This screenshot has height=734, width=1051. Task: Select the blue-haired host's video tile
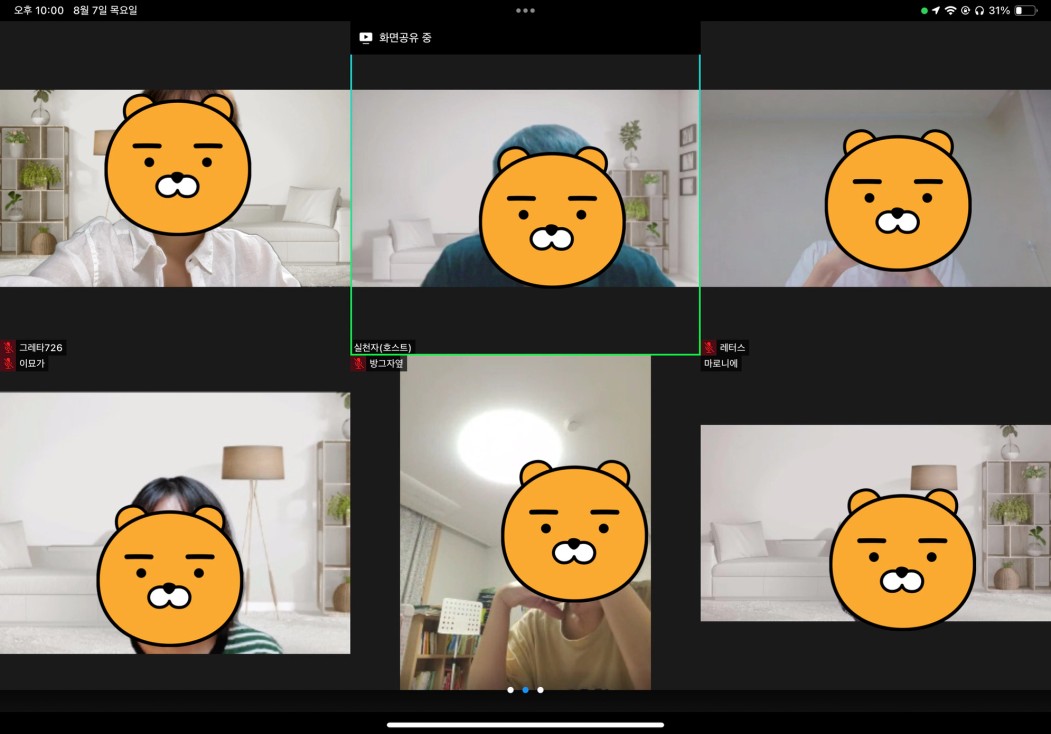click(526, 188)
